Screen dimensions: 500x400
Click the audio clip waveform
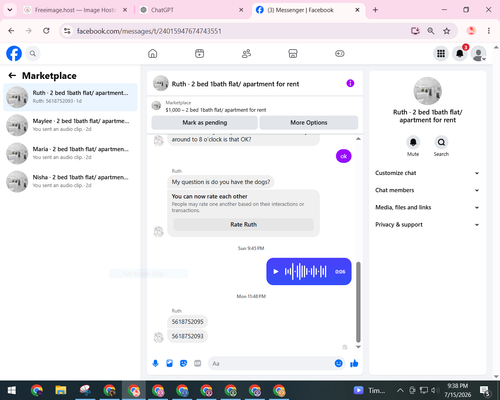coord(305,271)
